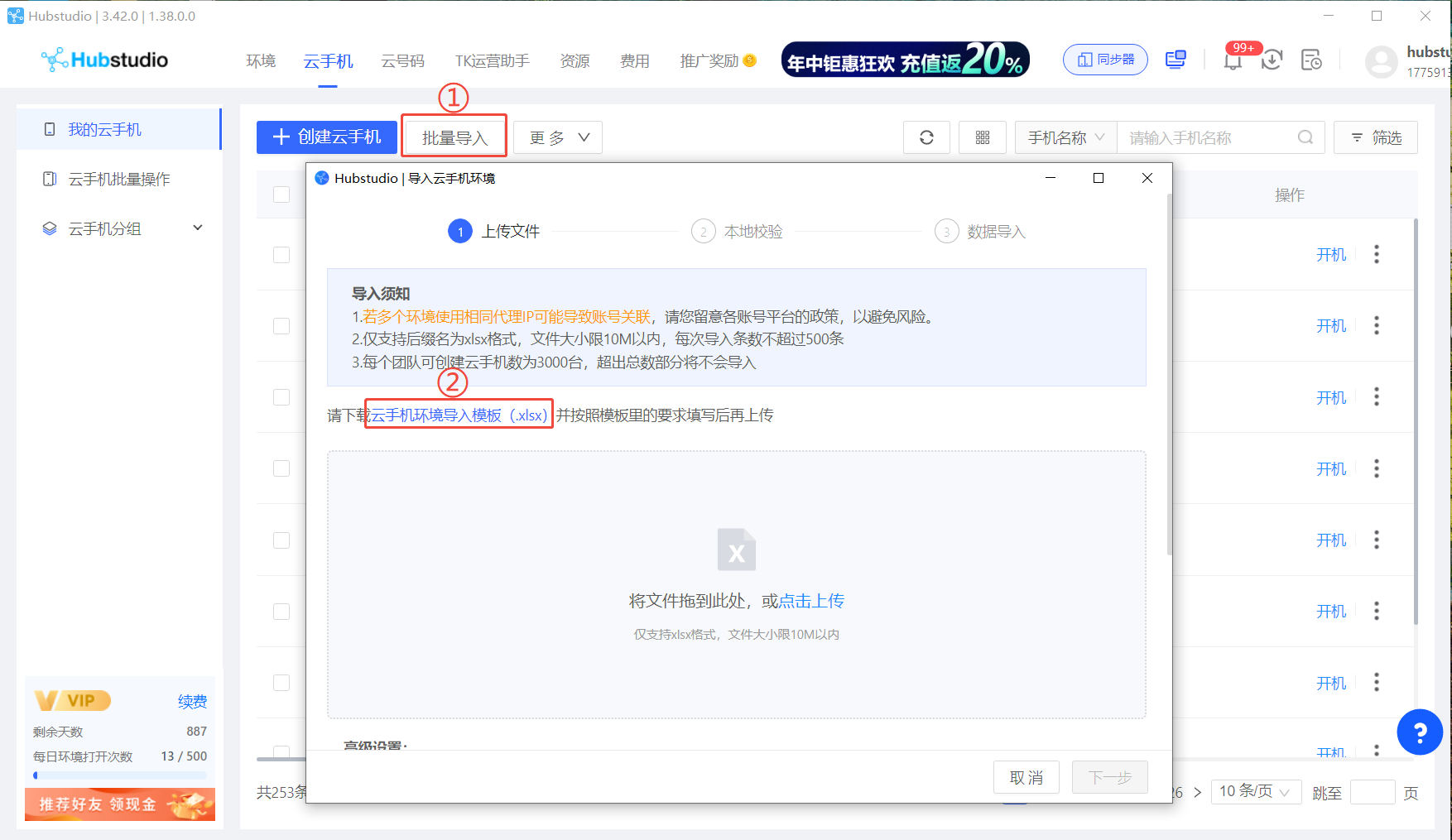Switch to grid view layout

[983, 137]
